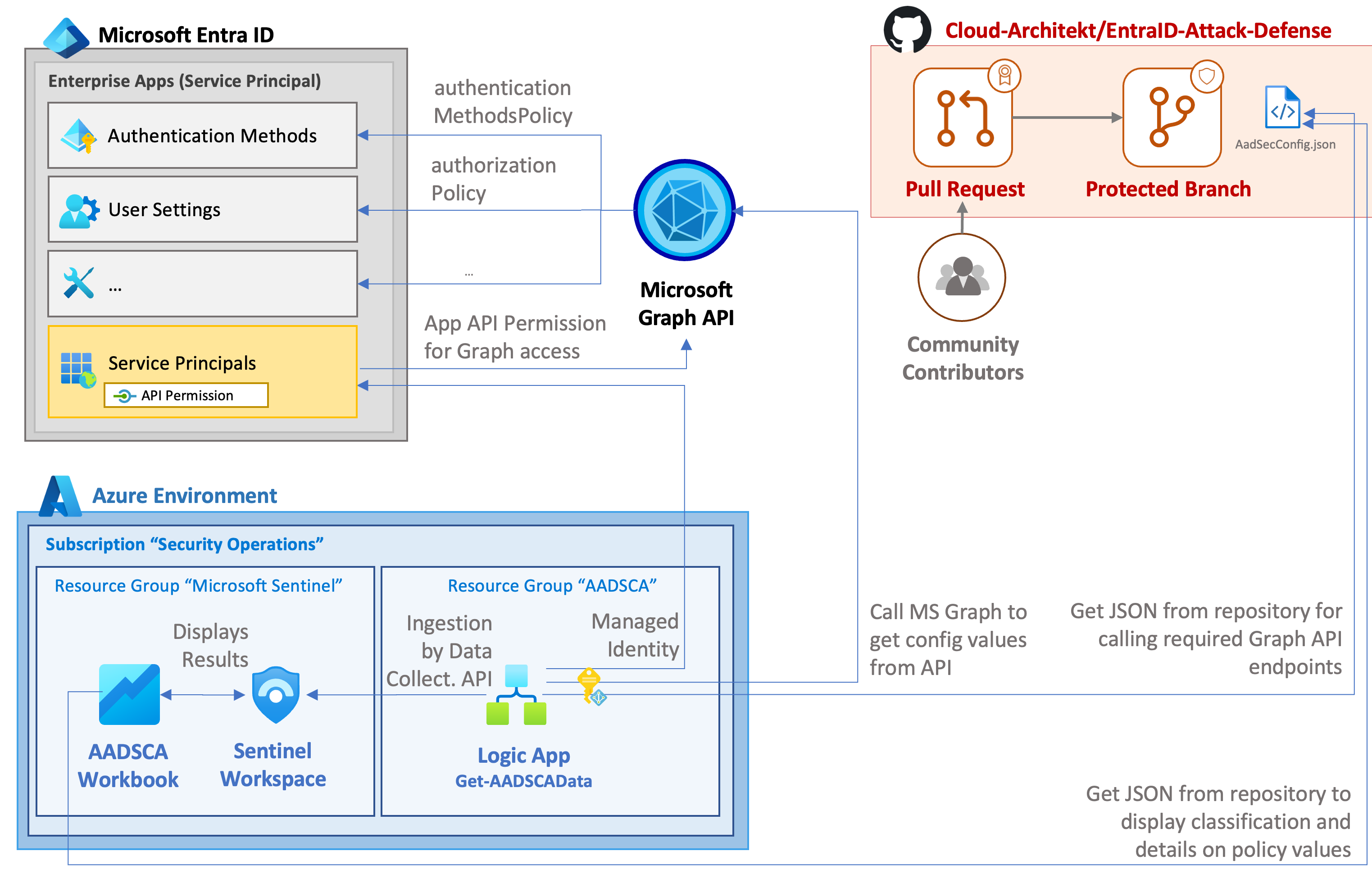Click the authentication MethodsPolicy label
The height and width of the screenshot is (869, 1372).
click(x=503, y=102)
